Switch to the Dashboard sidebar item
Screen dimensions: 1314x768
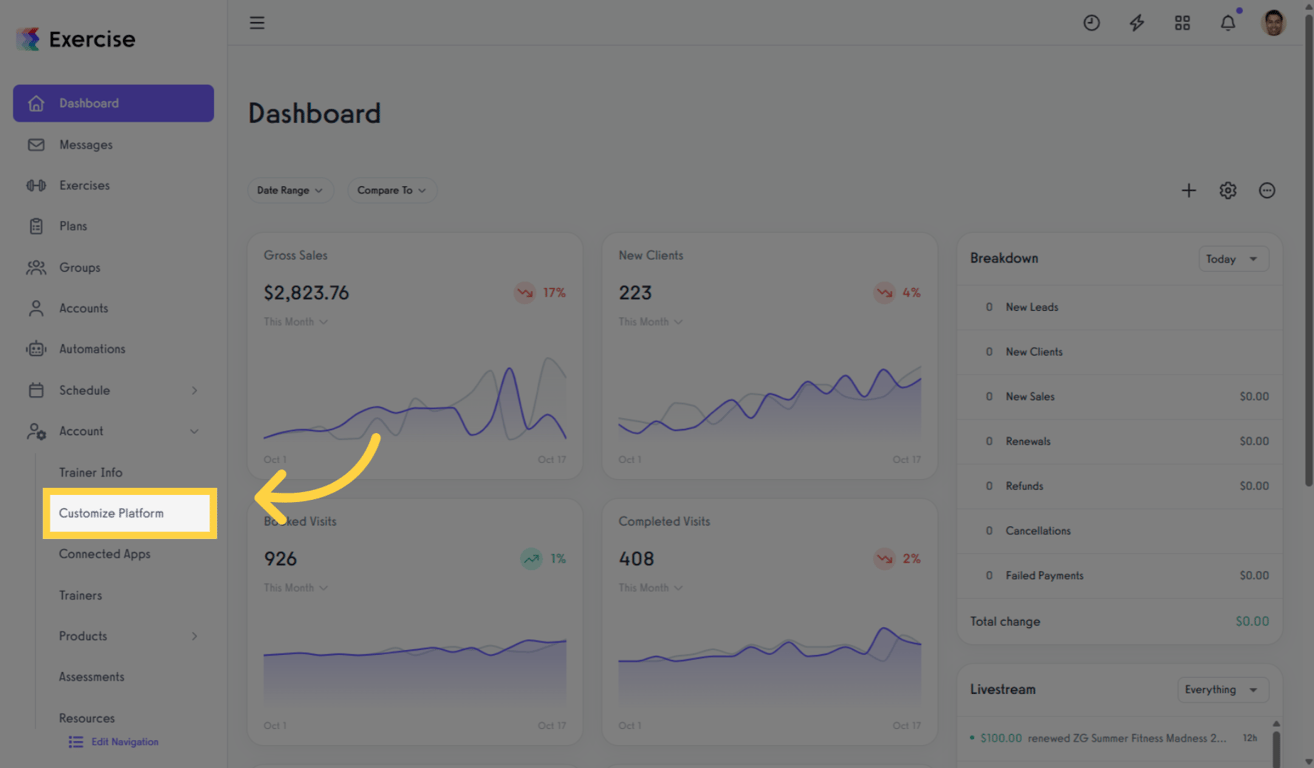pos(89,103)
